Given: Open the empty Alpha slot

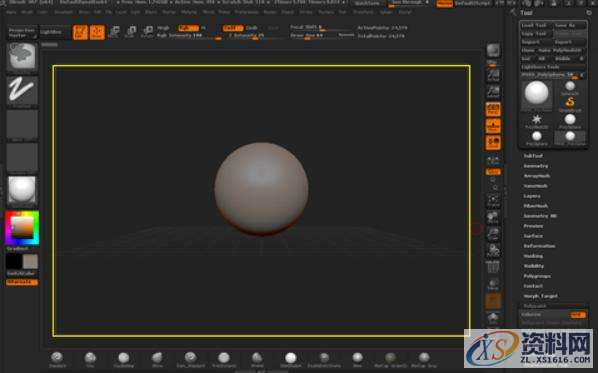Looking at the screenshot, I should point(22,124).
